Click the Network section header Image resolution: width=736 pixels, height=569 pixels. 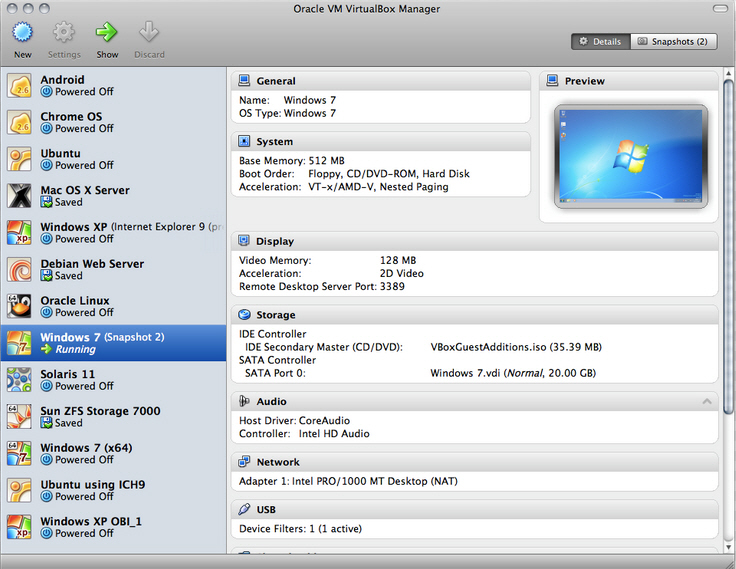[x=277, y=462]
